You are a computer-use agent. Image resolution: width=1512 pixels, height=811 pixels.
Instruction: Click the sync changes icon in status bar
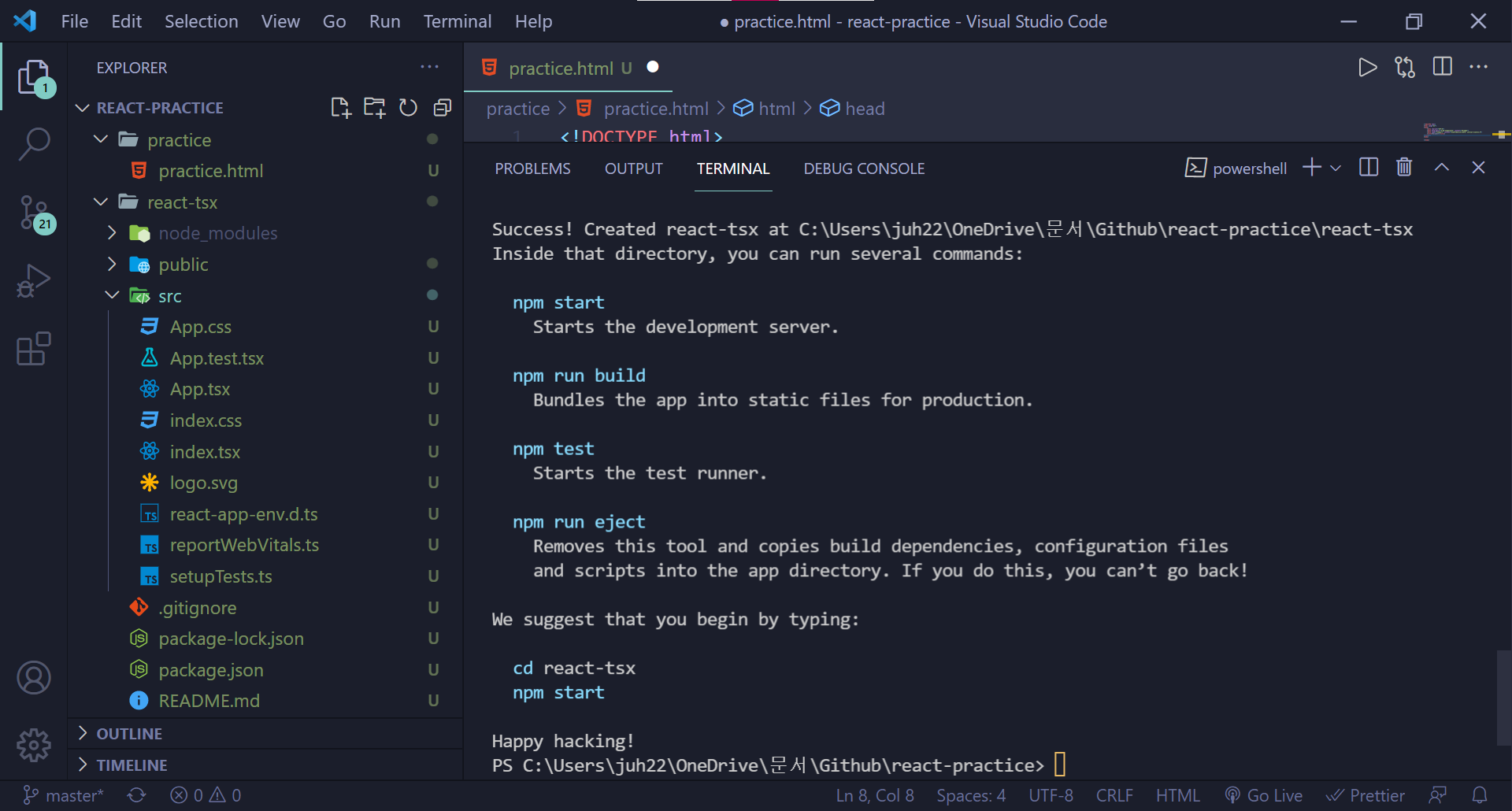click(x=136, y=795)
